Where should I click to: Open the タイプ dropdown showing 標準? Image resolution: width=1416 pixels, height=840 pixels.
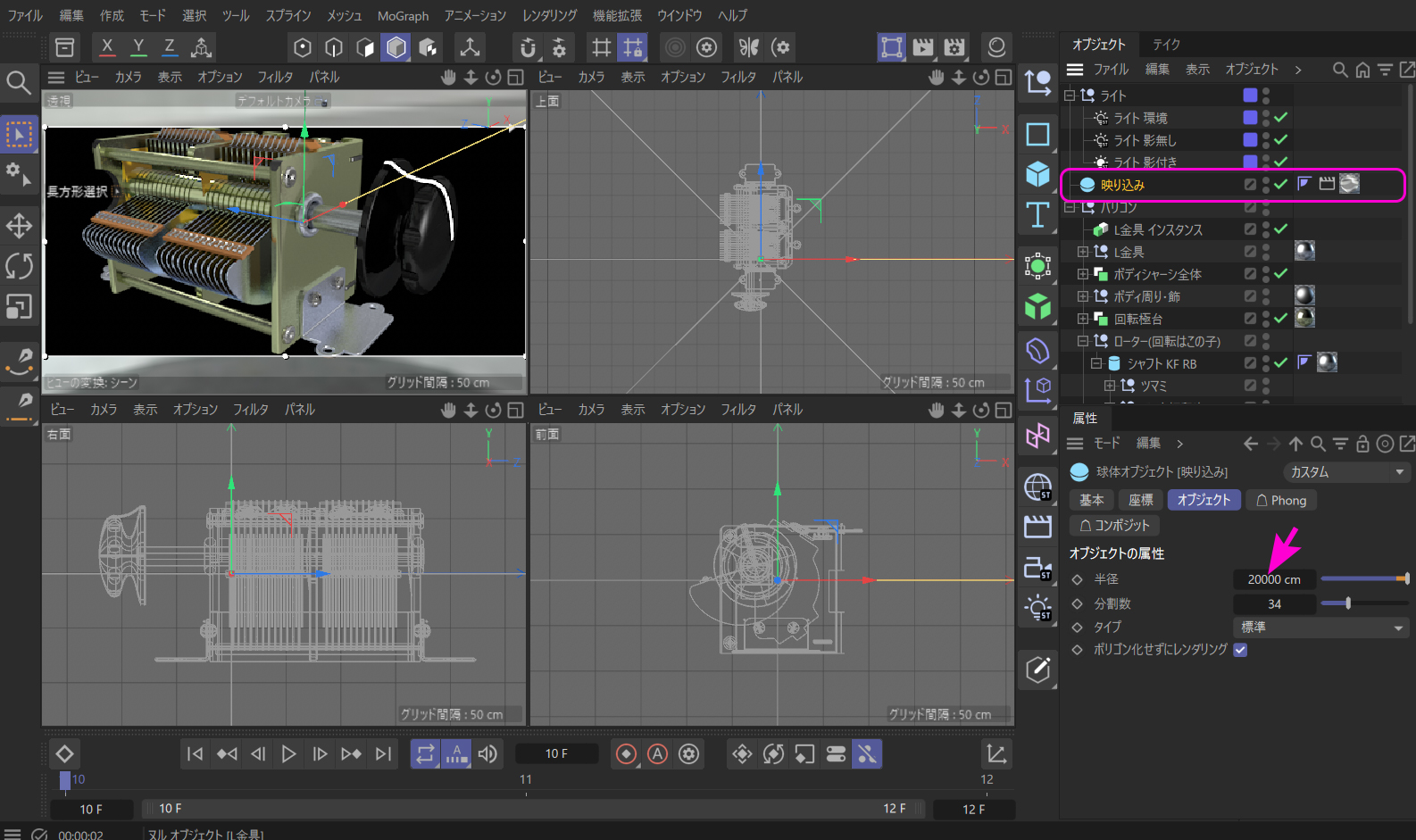tap(1320, 628)
